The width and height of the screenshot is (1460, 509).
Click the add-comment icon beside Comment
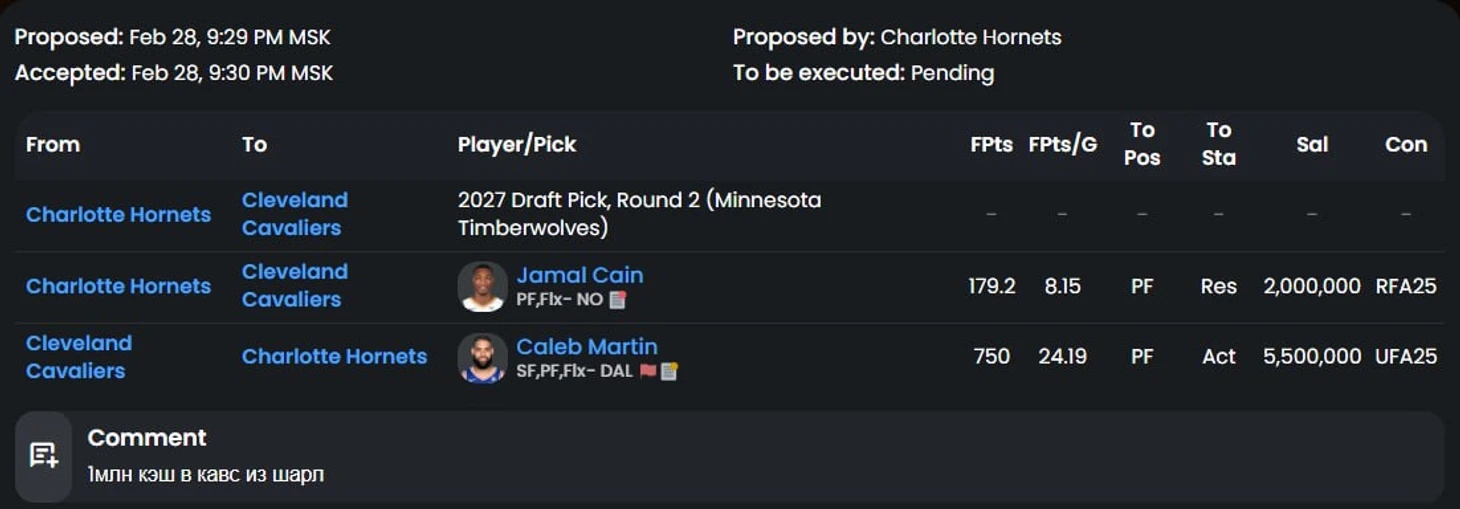[43, 455]
